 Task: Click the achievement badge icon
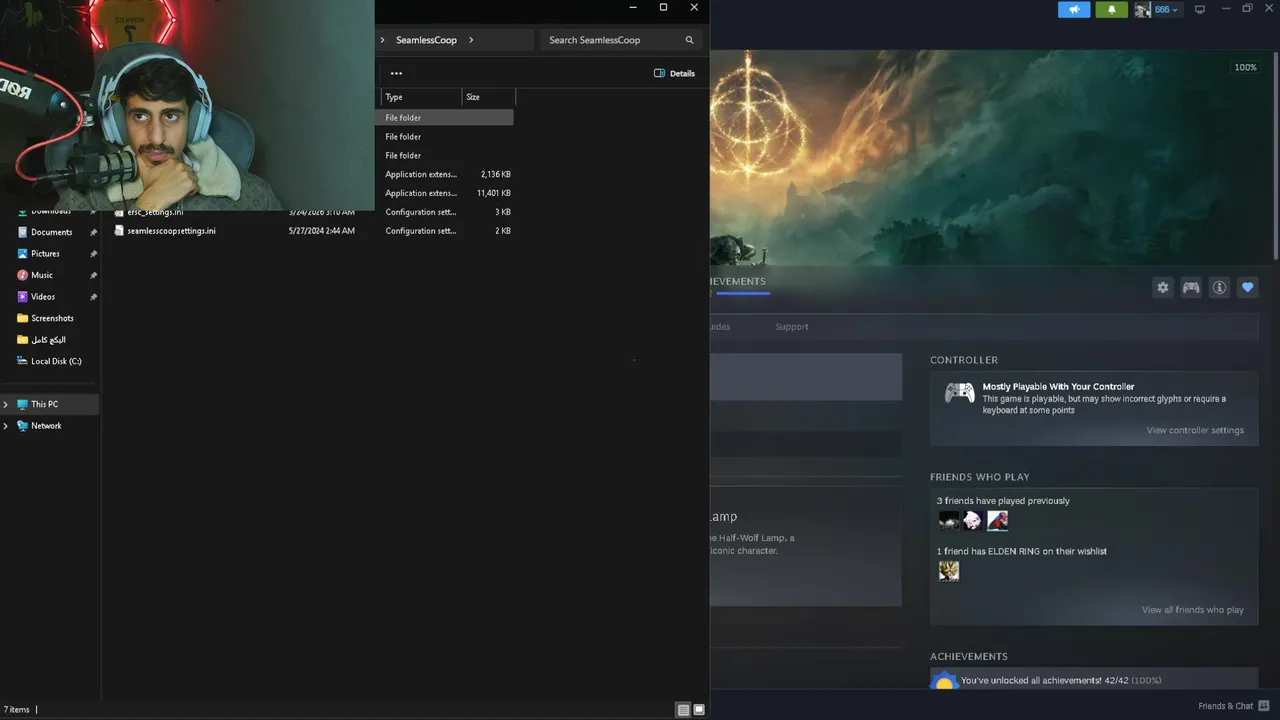[x=944, y=682]
